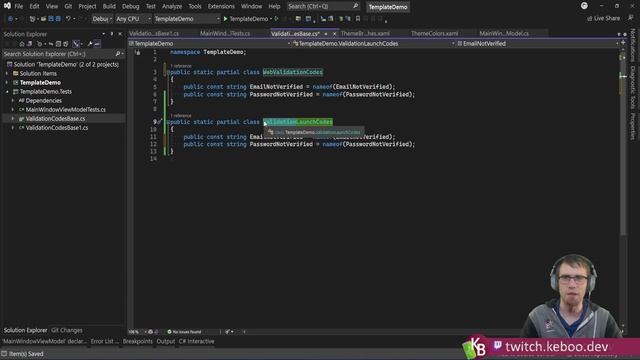Open the TemplateDemo project navigation dropdown
The image size is (640, 360).
[210, 44]
